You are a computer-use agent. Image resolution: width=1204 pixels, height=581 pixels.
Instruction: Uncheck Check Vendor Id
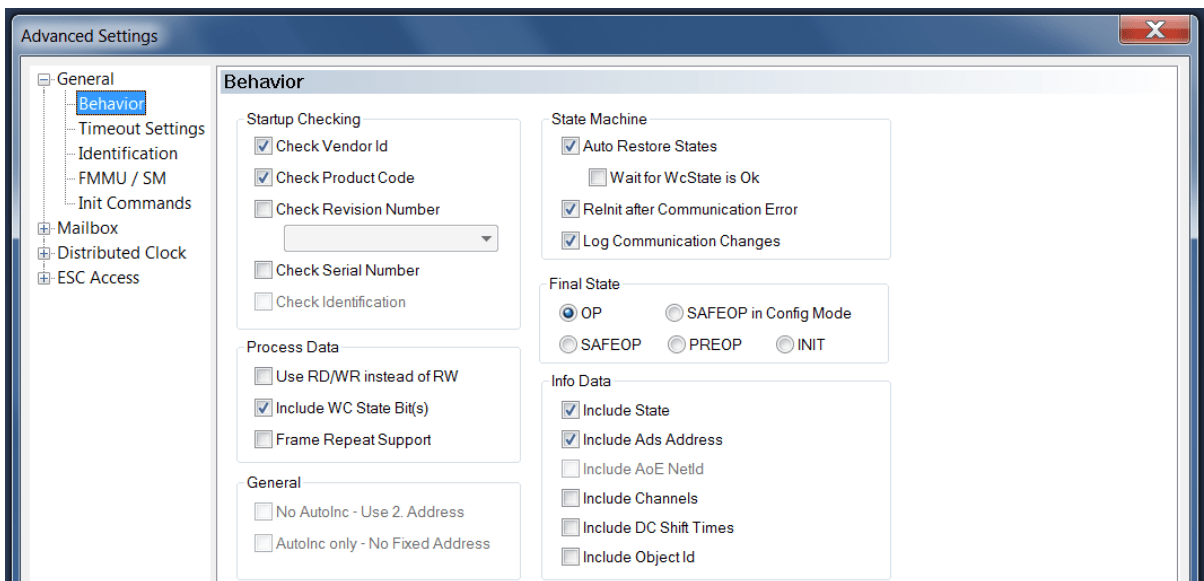tap(264, 146)
